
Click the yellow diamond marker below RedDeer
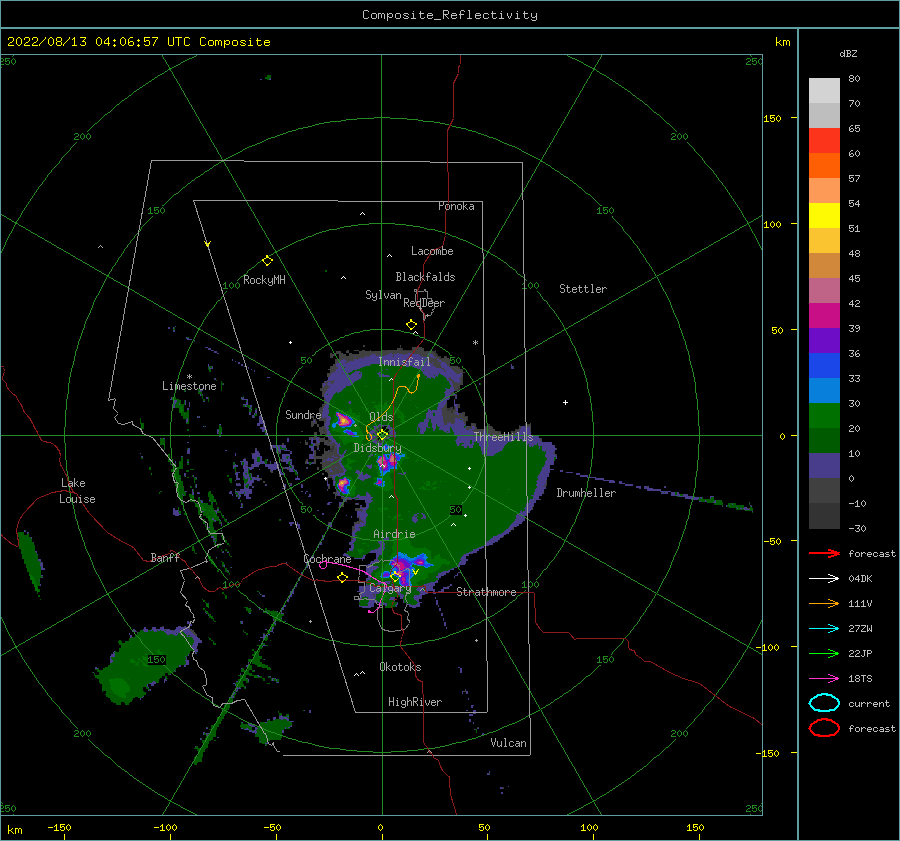coord(411,325)
